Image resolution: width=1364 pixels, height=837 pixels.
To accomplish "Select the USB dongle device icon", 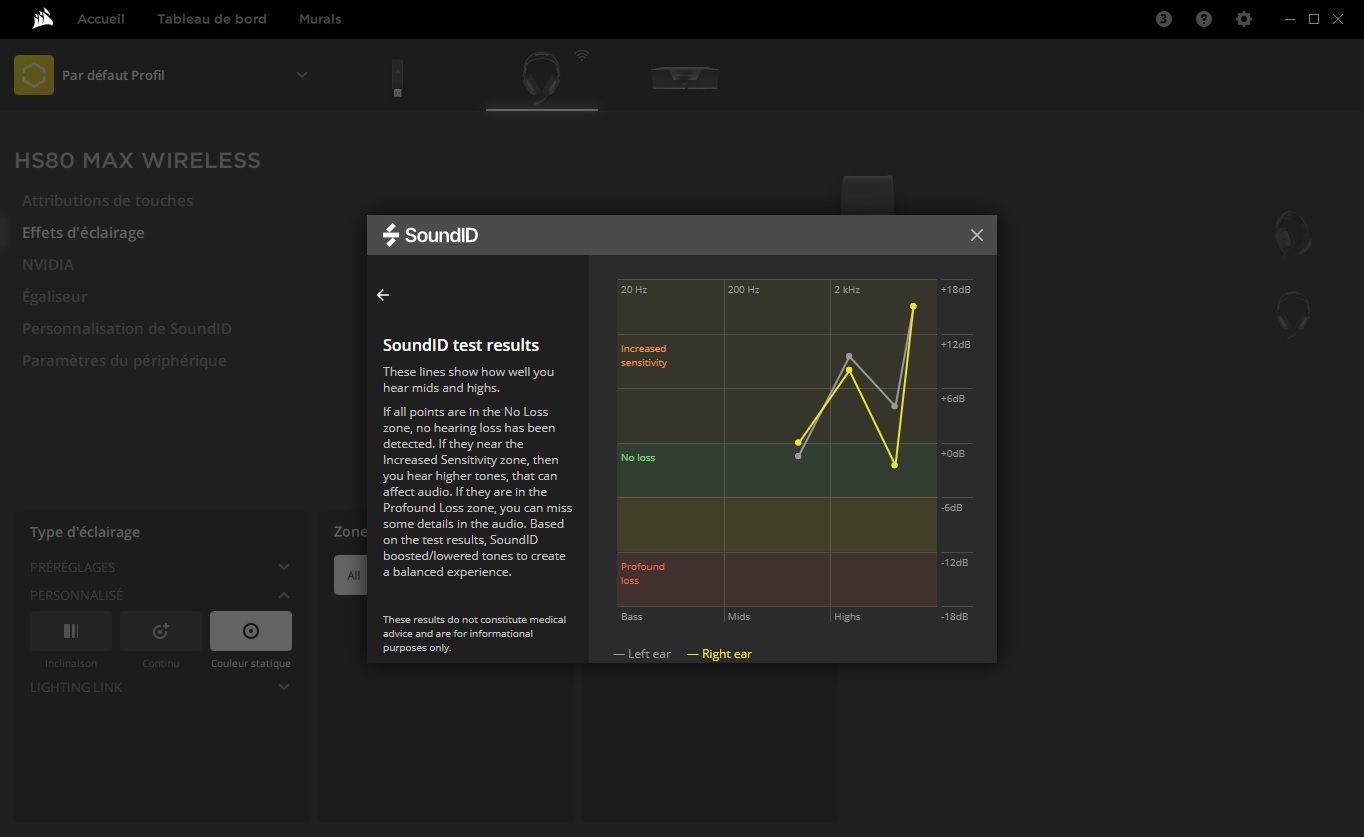I will pyautogui.click(x=397, y=78).
